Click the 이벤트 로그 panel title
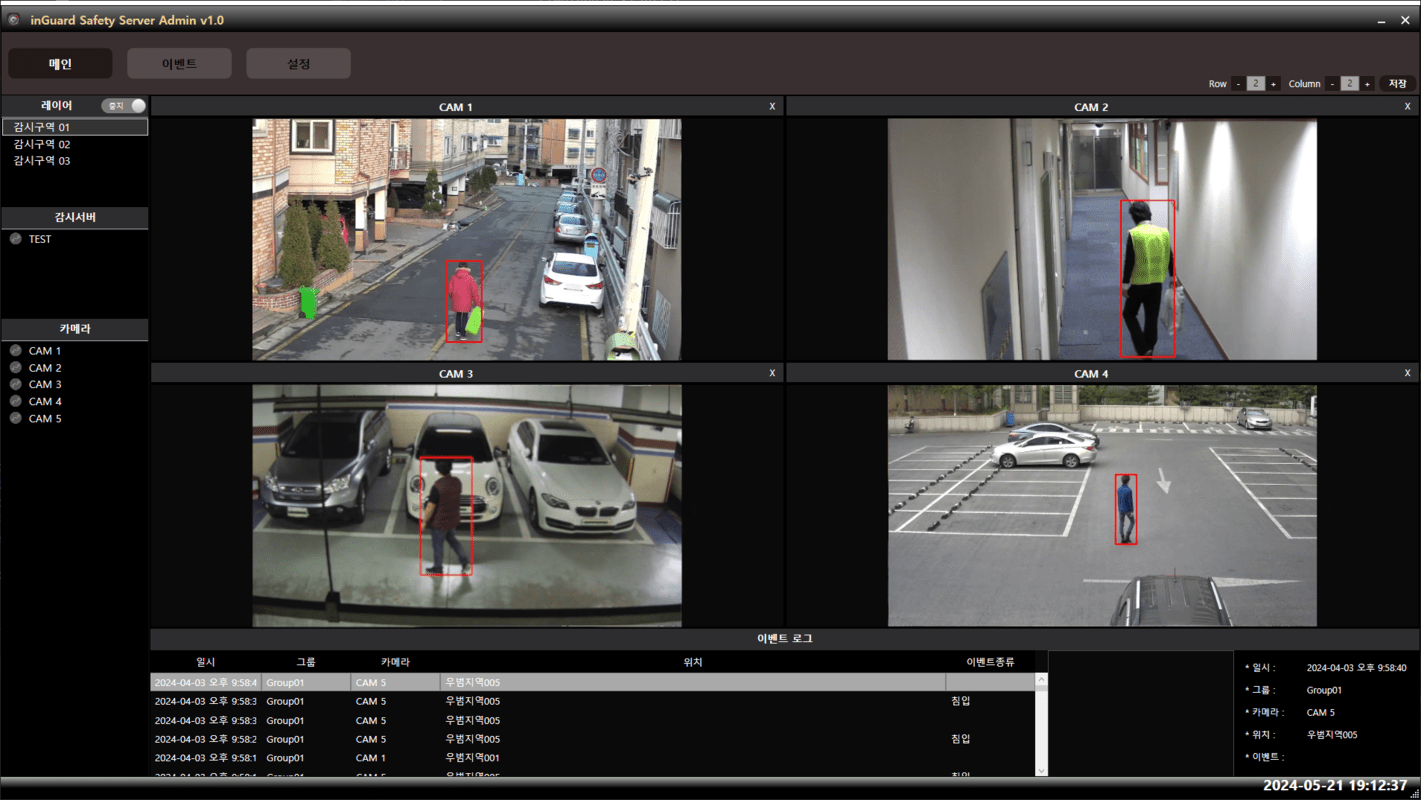The height and width of the screenshot is (800, 1421). tap(785, 638)
